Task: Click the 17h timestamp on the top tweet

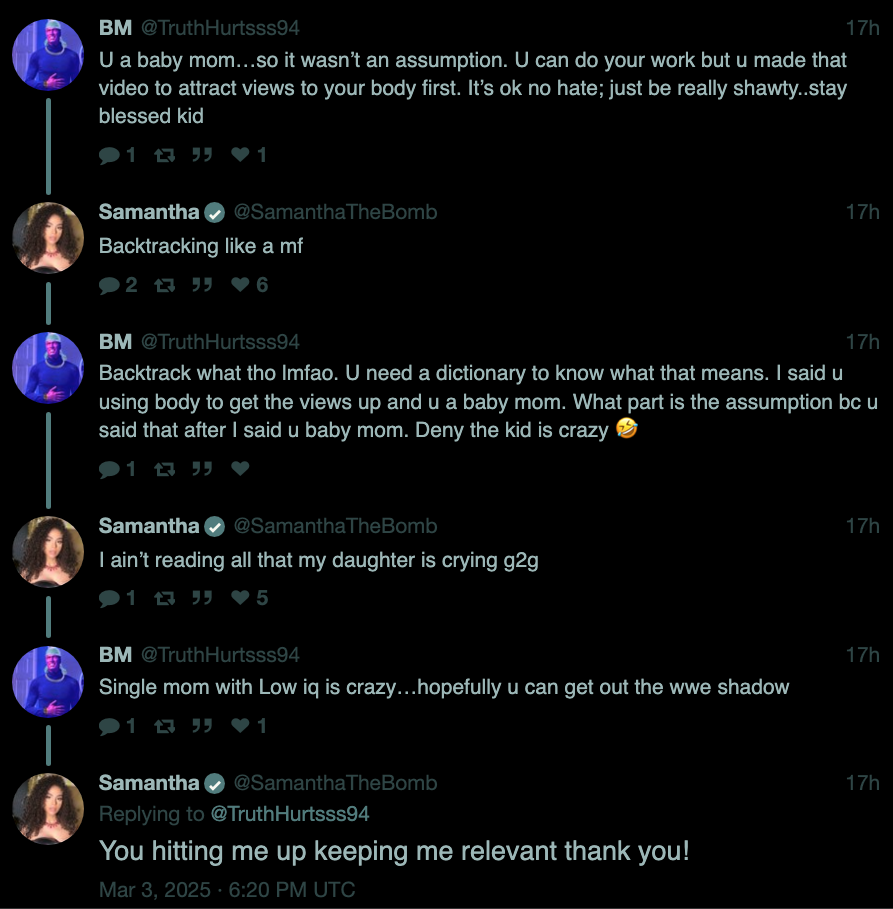Action: tap(862, 28)
